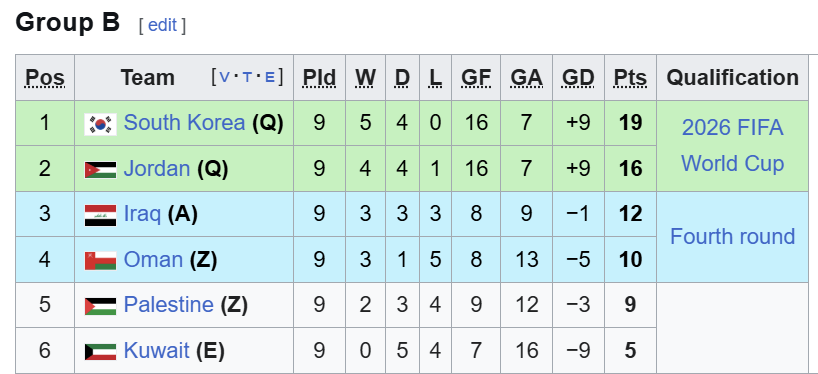Open the 2026 FIFA World Cup link
818x374 pixels.
coord(732,146)
